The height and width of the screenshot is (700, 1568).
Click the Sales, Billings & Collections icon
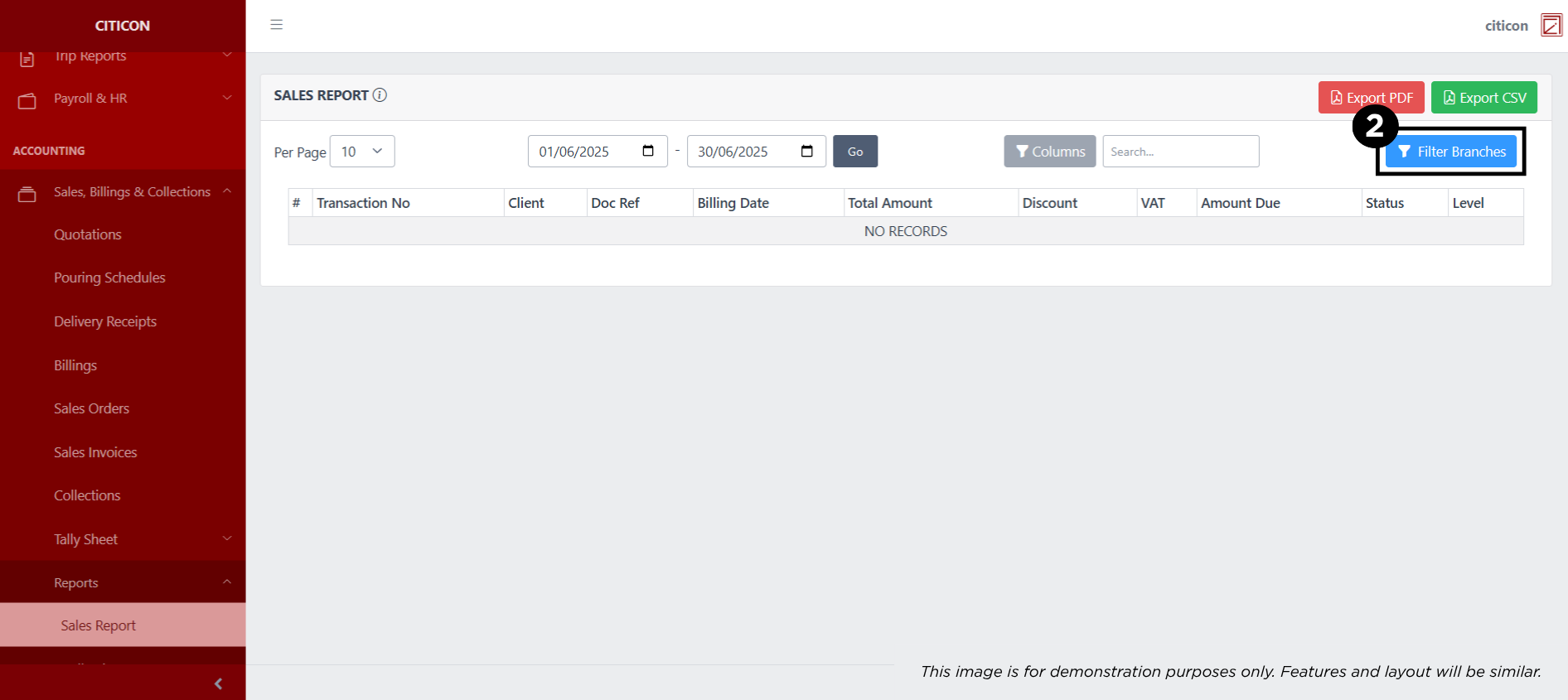[27, 194]
